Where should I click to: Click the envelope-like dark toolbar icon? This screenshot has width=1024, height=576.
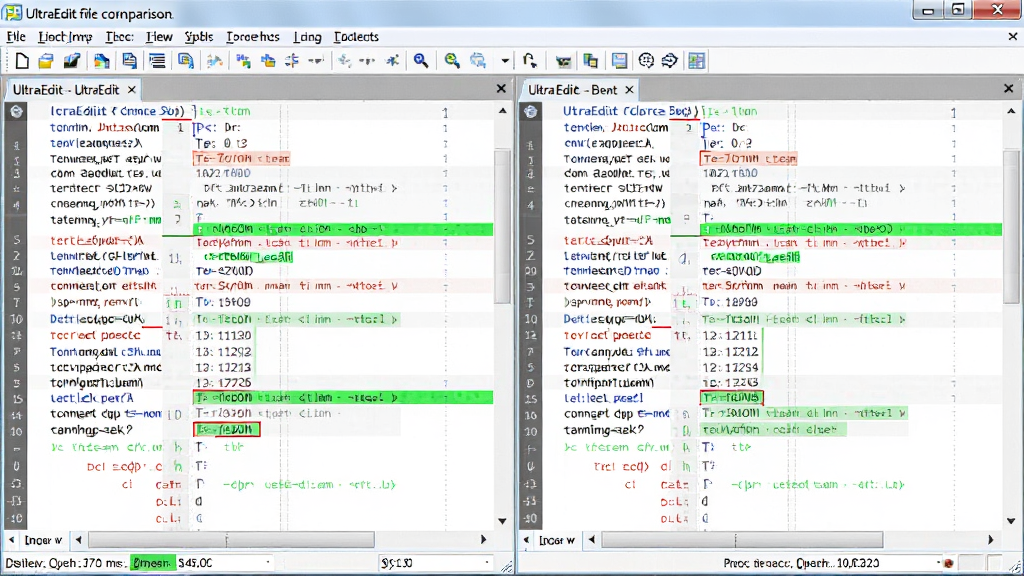tap(563, 61)
